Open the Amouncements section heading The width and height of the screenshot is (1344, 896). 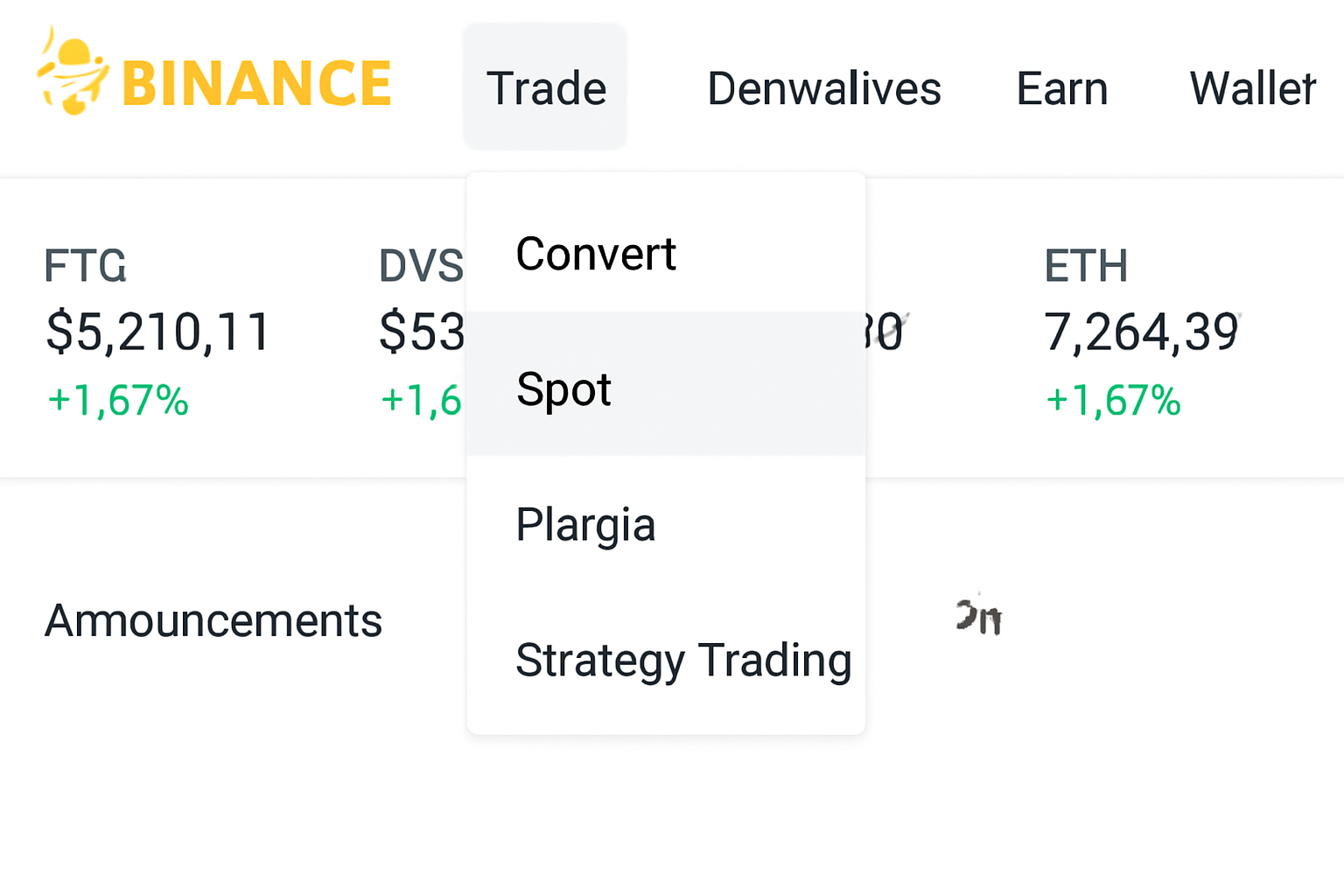pos(213,620)
